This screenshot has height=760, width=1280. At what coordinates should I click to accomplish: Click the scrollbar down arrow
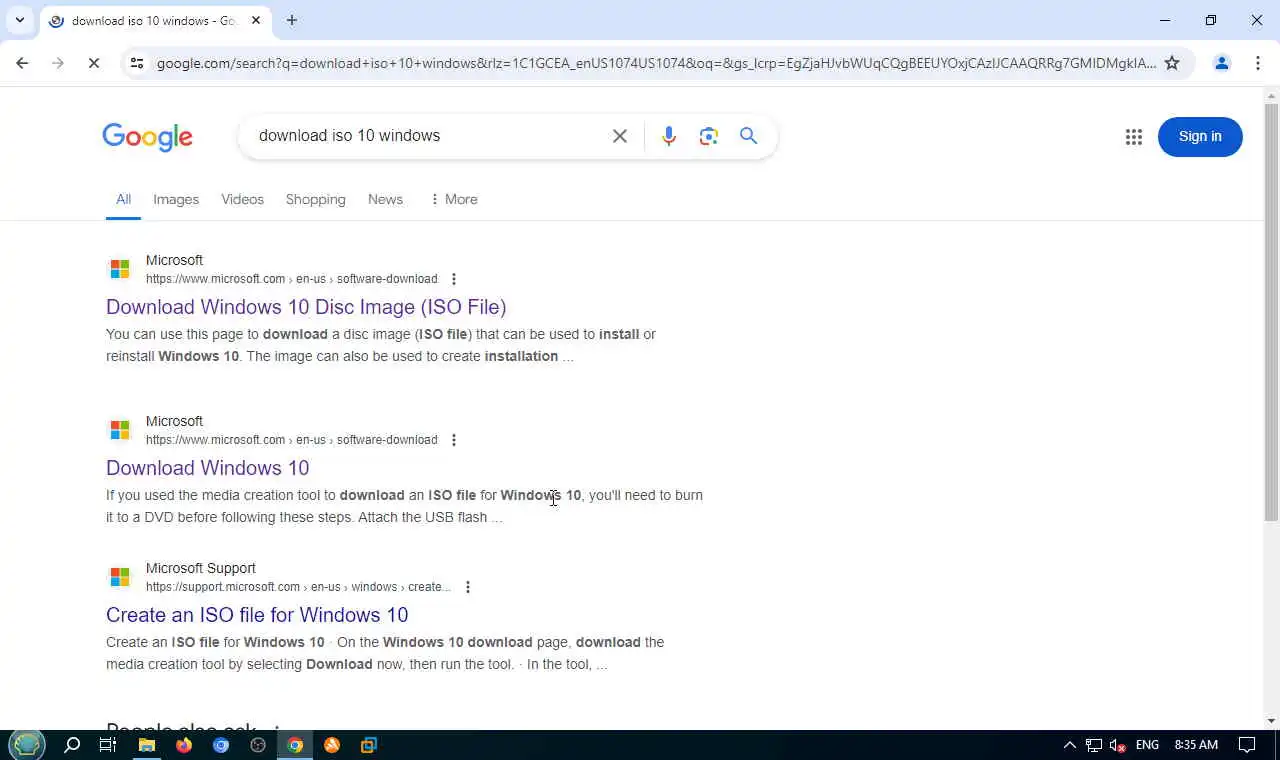click(x=1271, y=721)
